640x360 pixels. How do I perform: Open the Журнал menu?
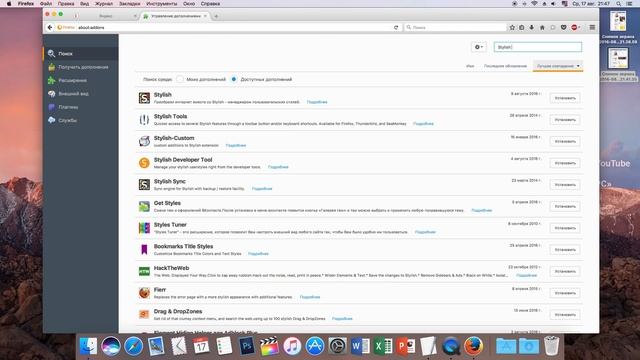(104, 4)
